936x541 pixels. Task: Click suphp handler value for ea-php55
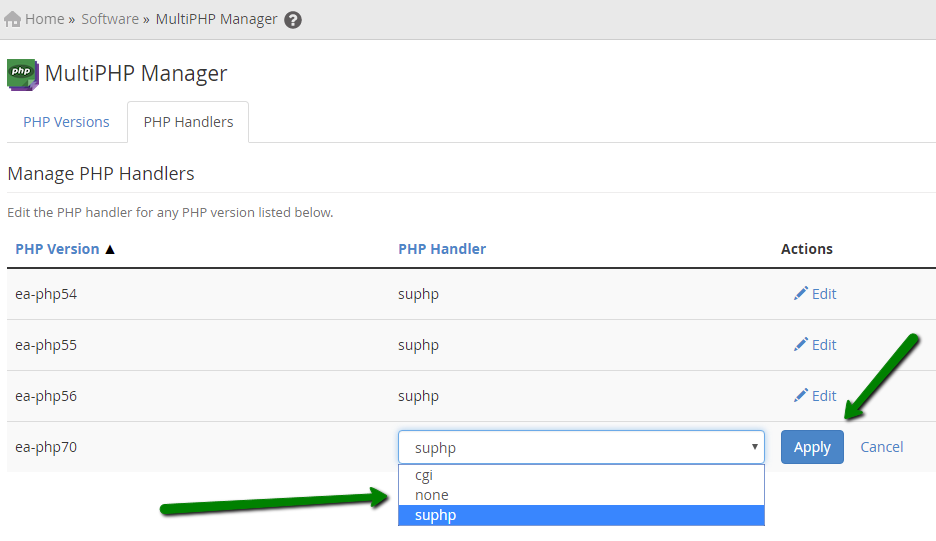418,345
